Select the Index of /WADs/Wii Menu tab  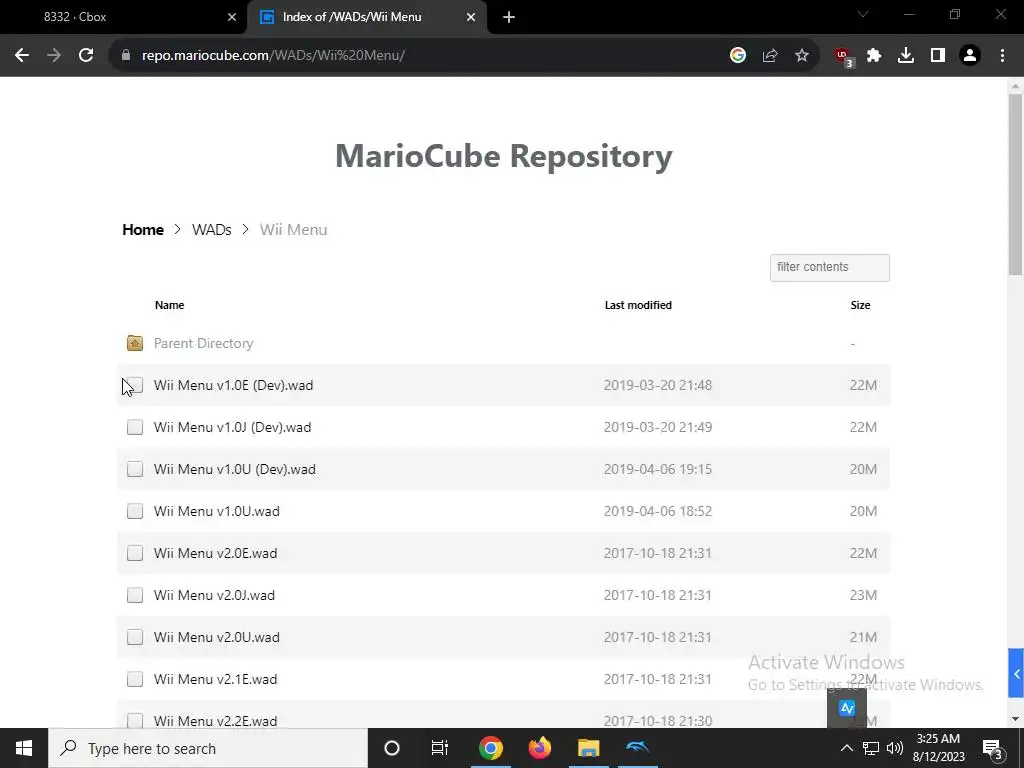[367, 18]
